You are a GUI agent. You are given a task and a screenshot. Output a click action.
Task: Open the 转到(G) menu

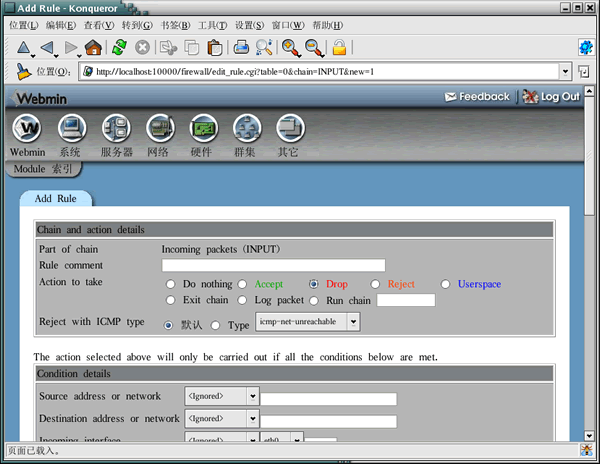point(137,25)
